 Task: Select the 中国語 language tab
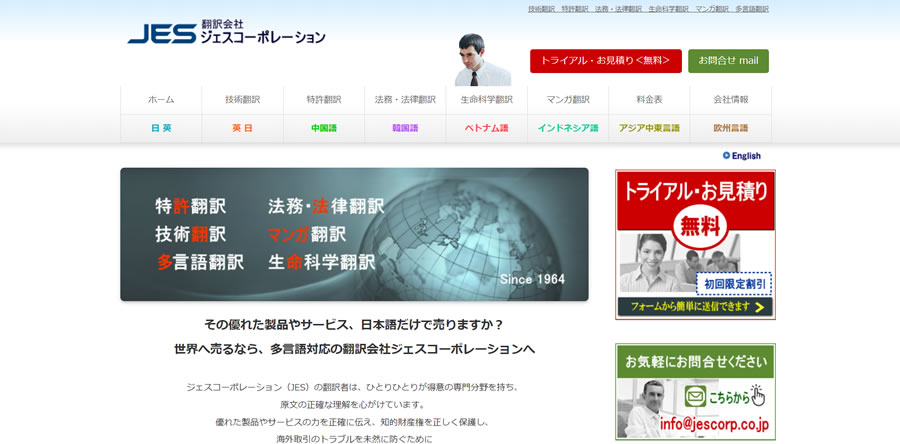click(324, 128)
